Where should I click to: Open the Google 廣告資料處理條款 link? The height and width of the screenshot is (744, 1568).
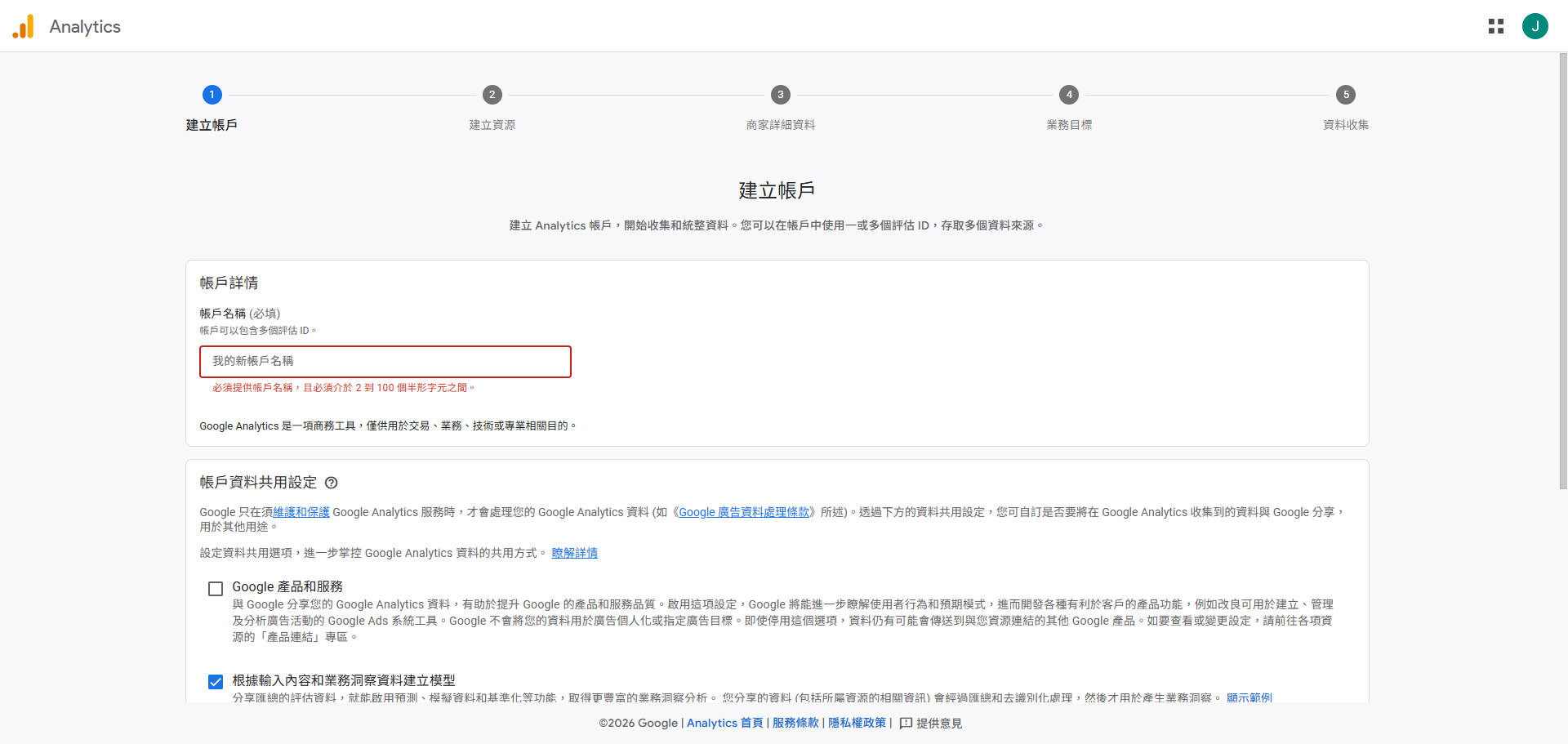tap(743, 512)
